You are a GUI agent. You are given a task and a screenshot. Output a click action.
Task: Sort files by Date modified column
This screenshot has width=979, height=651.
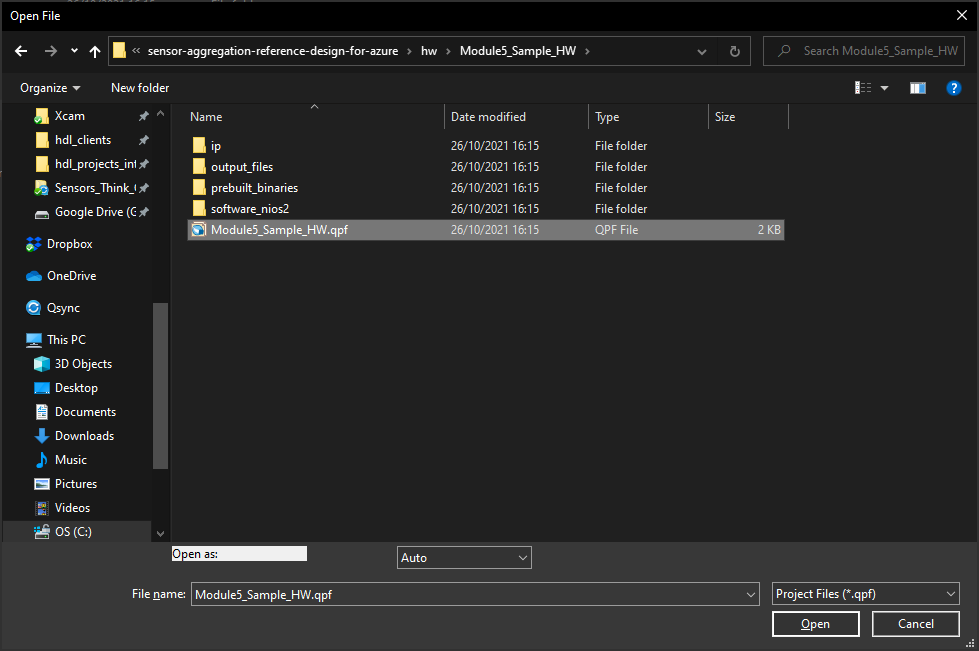point(488,117)
